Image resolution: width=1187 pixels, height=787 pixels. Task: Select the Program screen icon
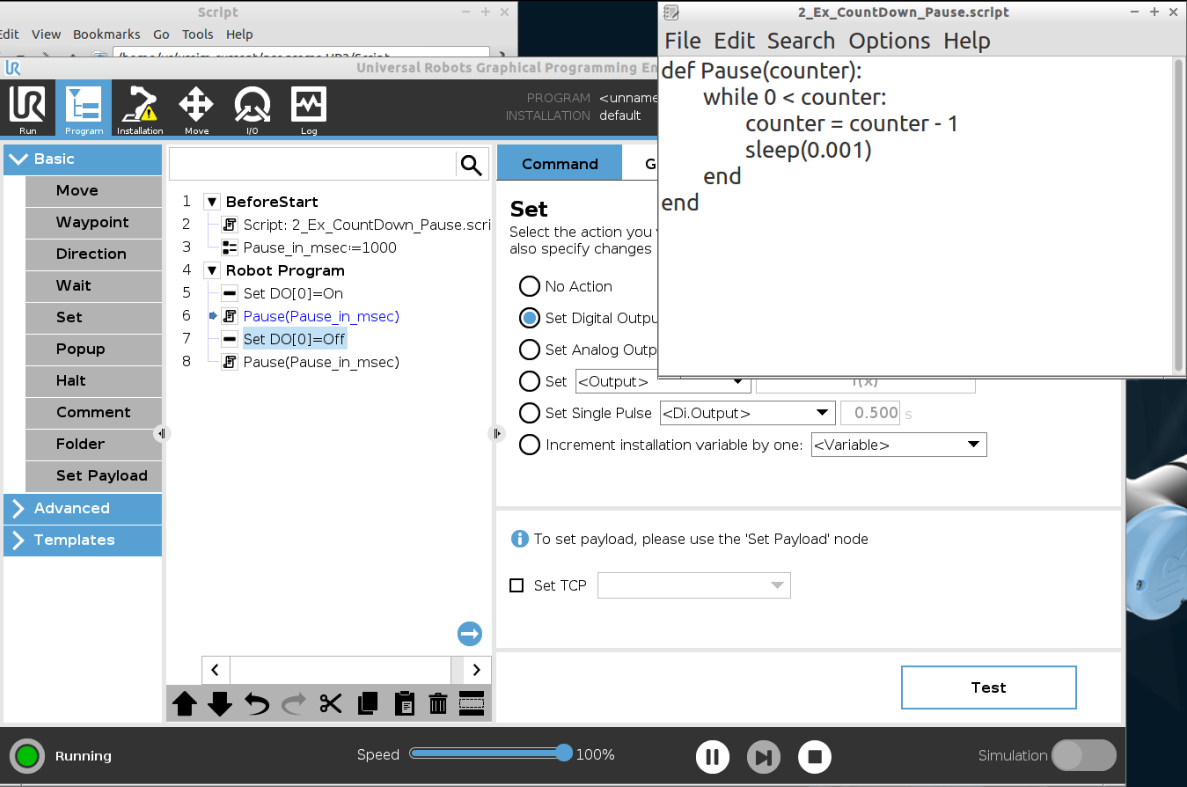click(83, 109)
